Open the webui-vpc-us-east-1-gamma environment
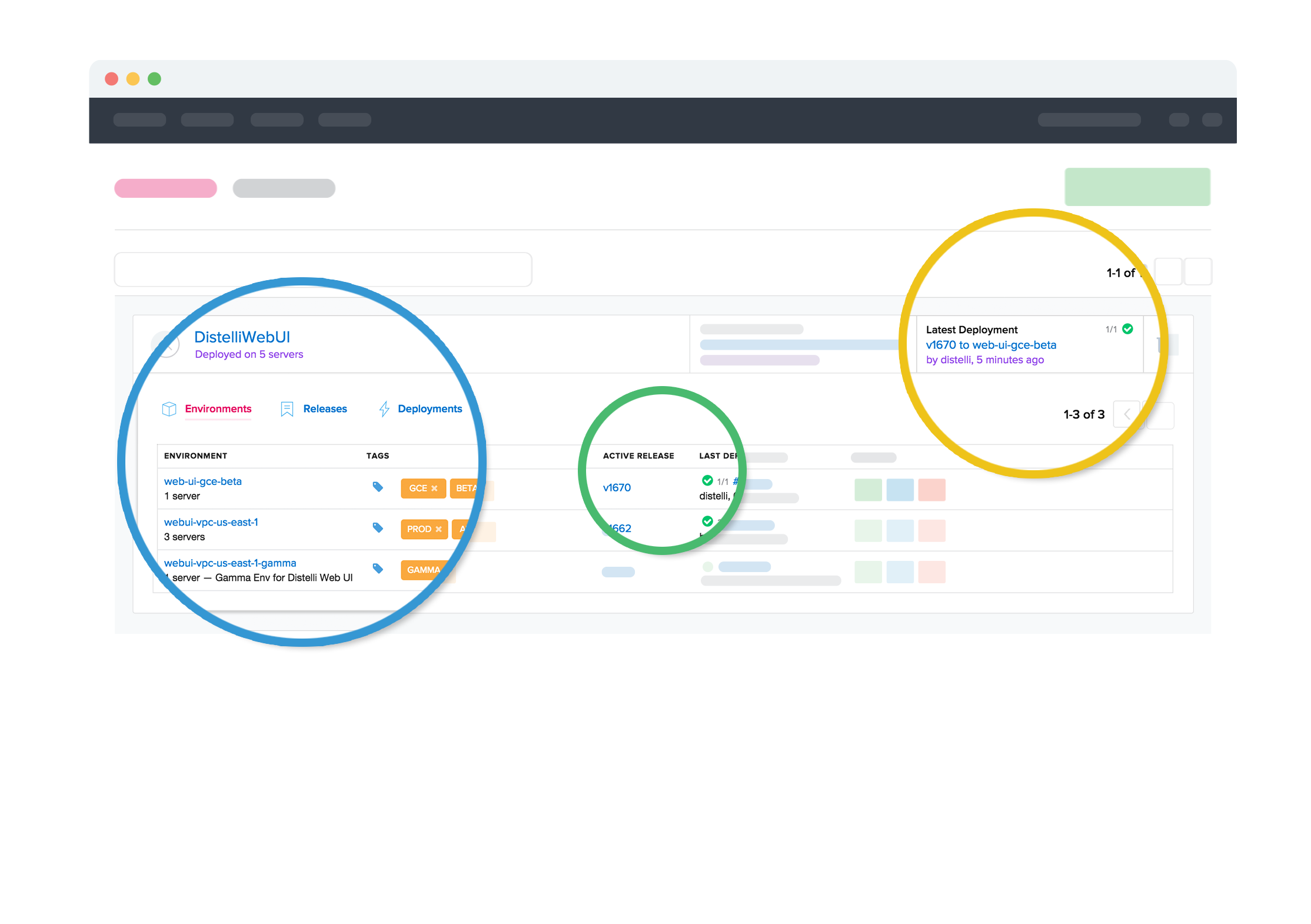The image size is (1311, 924). click(230, 563)
